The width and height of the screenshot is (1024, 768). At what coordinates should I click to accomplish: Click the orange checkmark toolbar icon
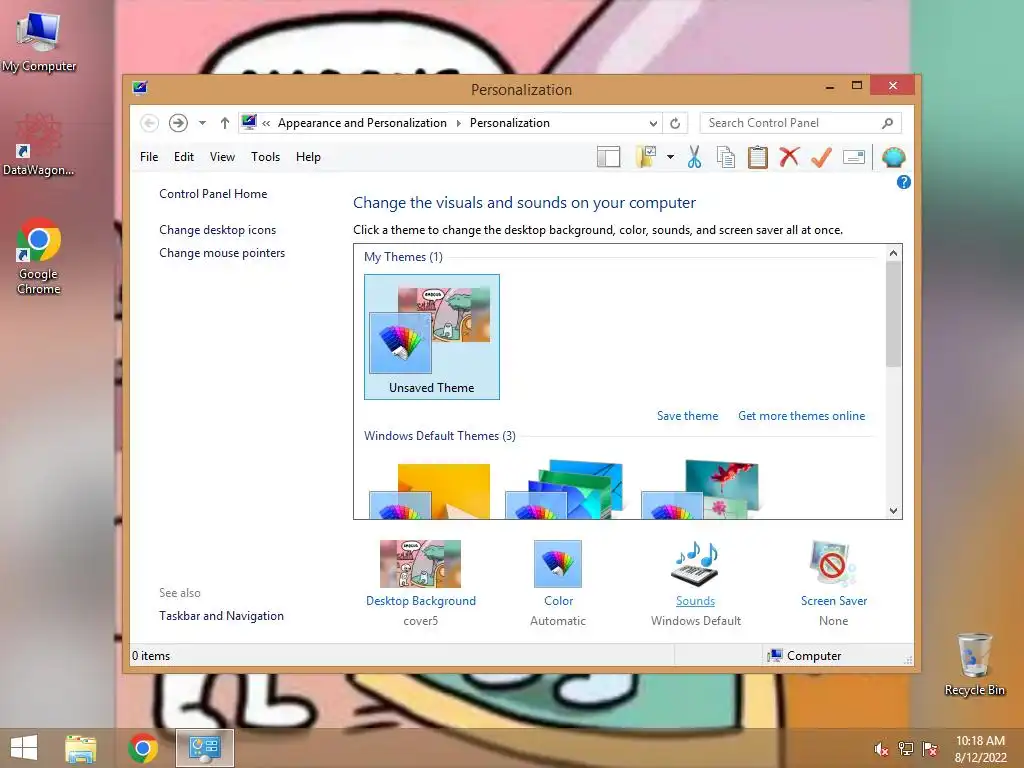point(822,157)
